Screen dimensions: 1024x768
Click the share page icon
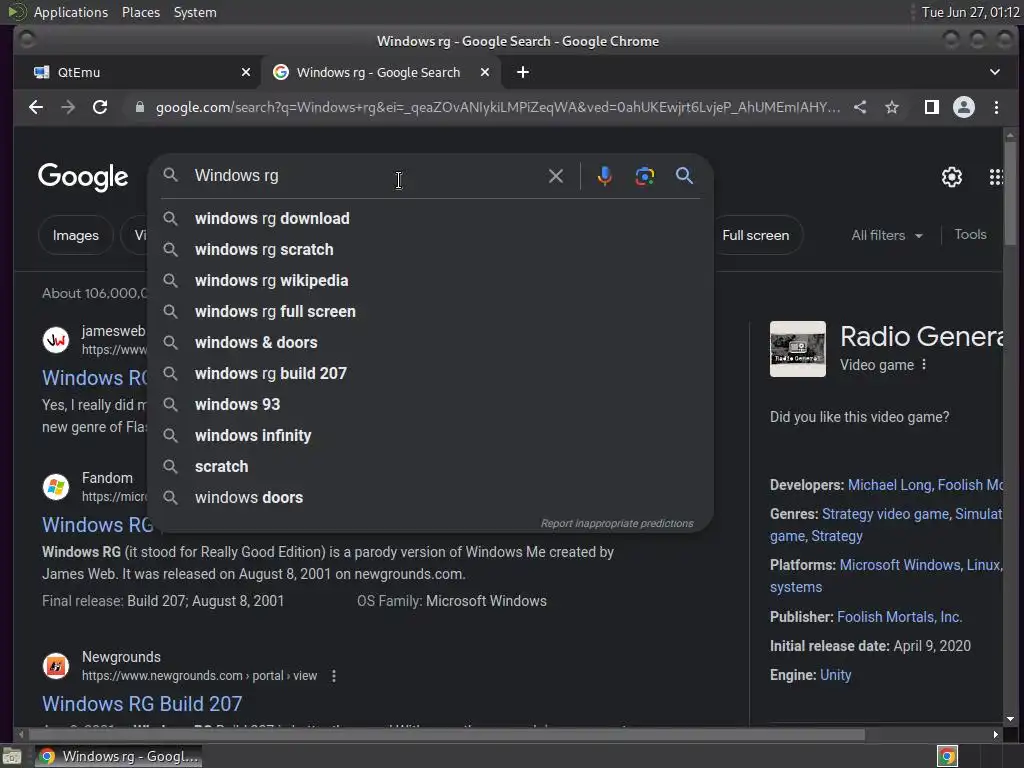pyautogui.click(x=860, y=107)
